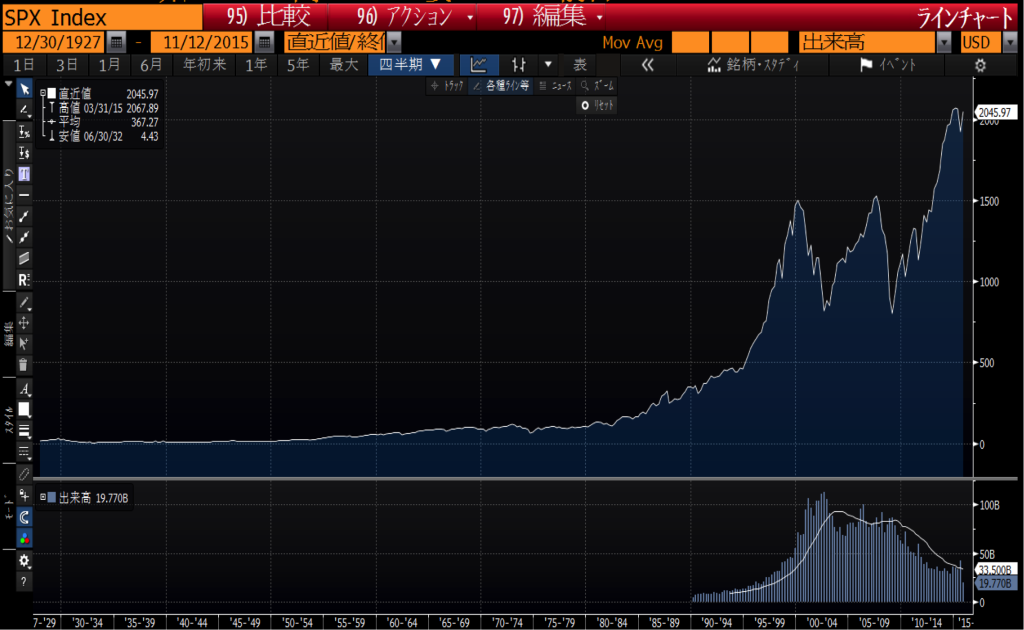The image size is (1024, 630).
Task: Select the highlighted text annotation tool
Action: pos(24,174)
